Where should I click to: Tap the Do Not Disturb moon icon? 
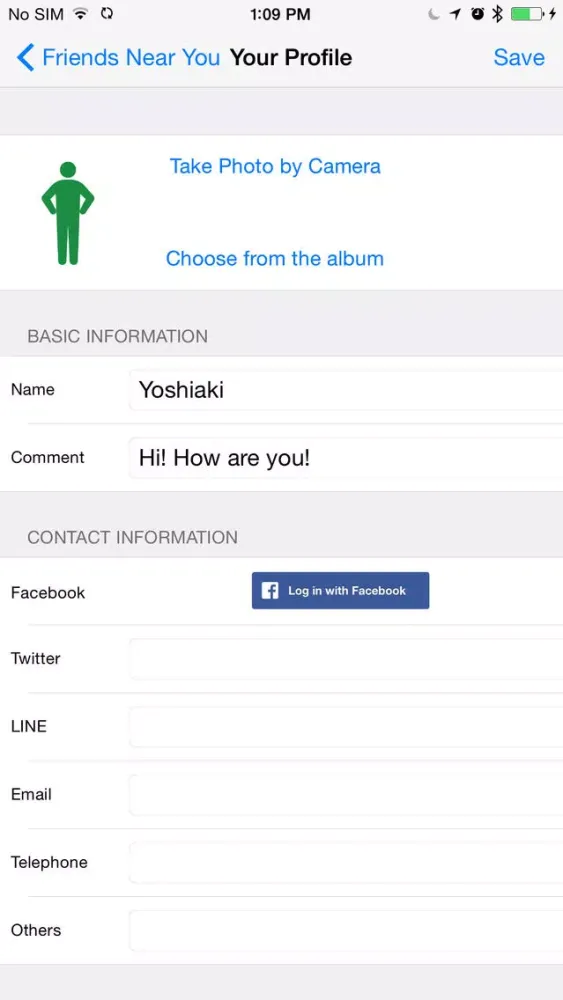click(434, 14)
